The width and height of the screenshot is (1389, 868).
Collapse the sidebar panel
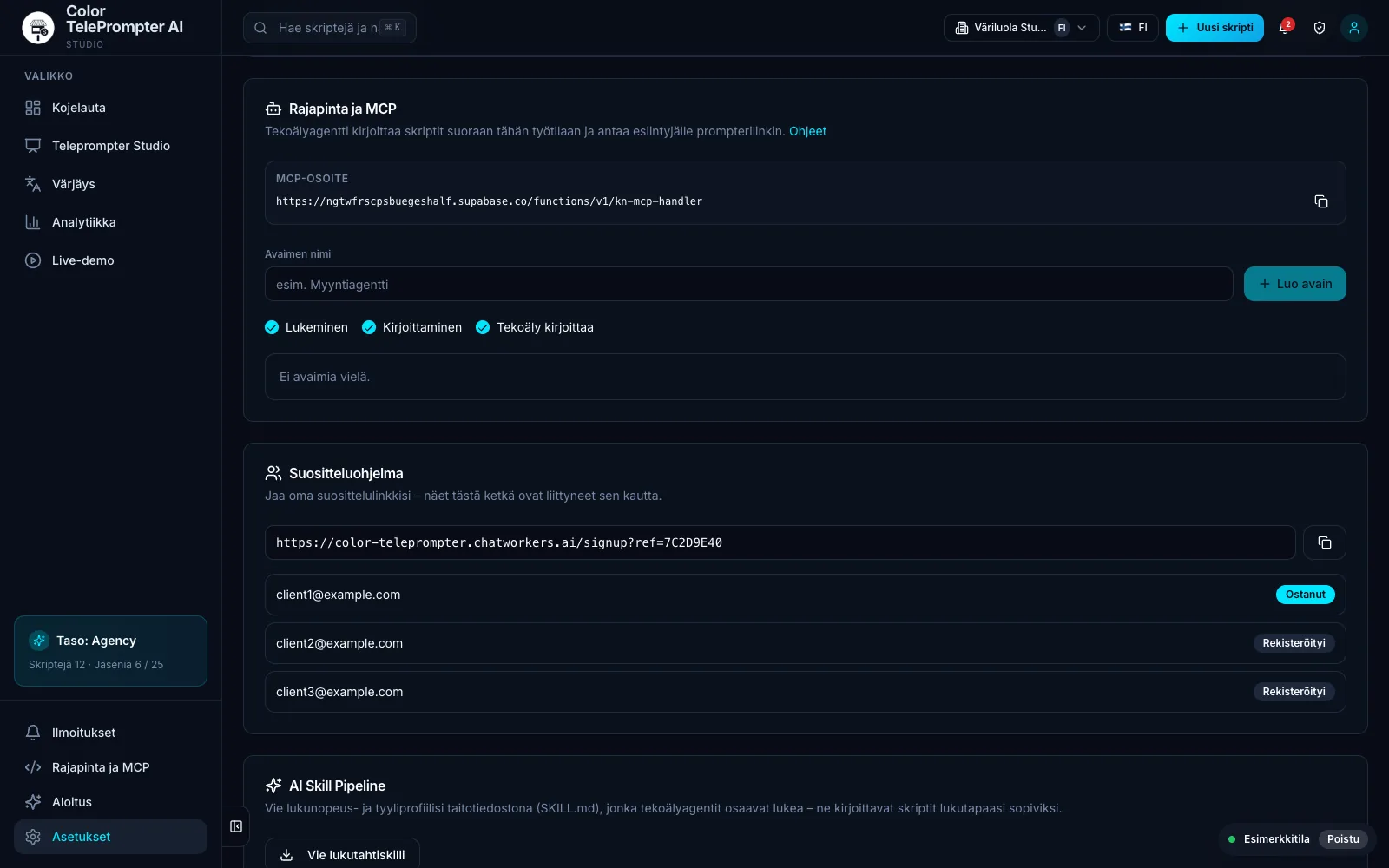236,826
